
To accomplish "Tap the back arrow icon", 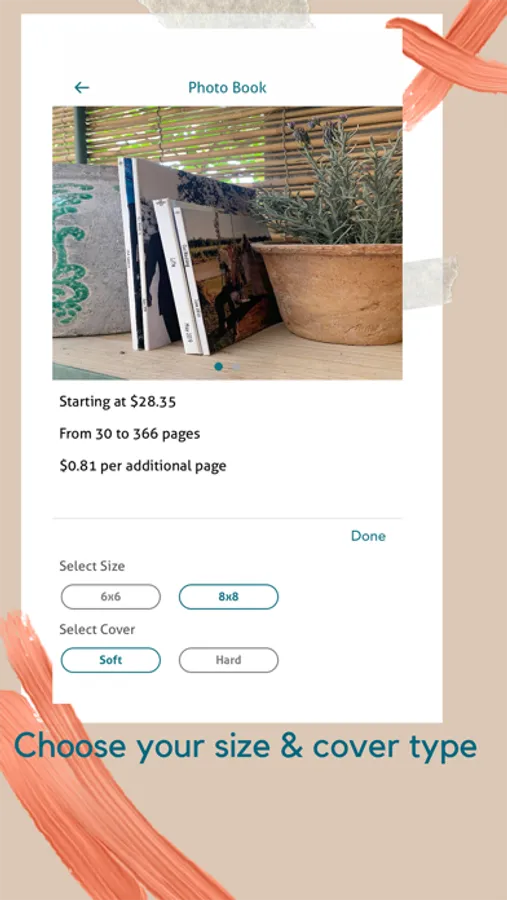I will coord(82,88).
